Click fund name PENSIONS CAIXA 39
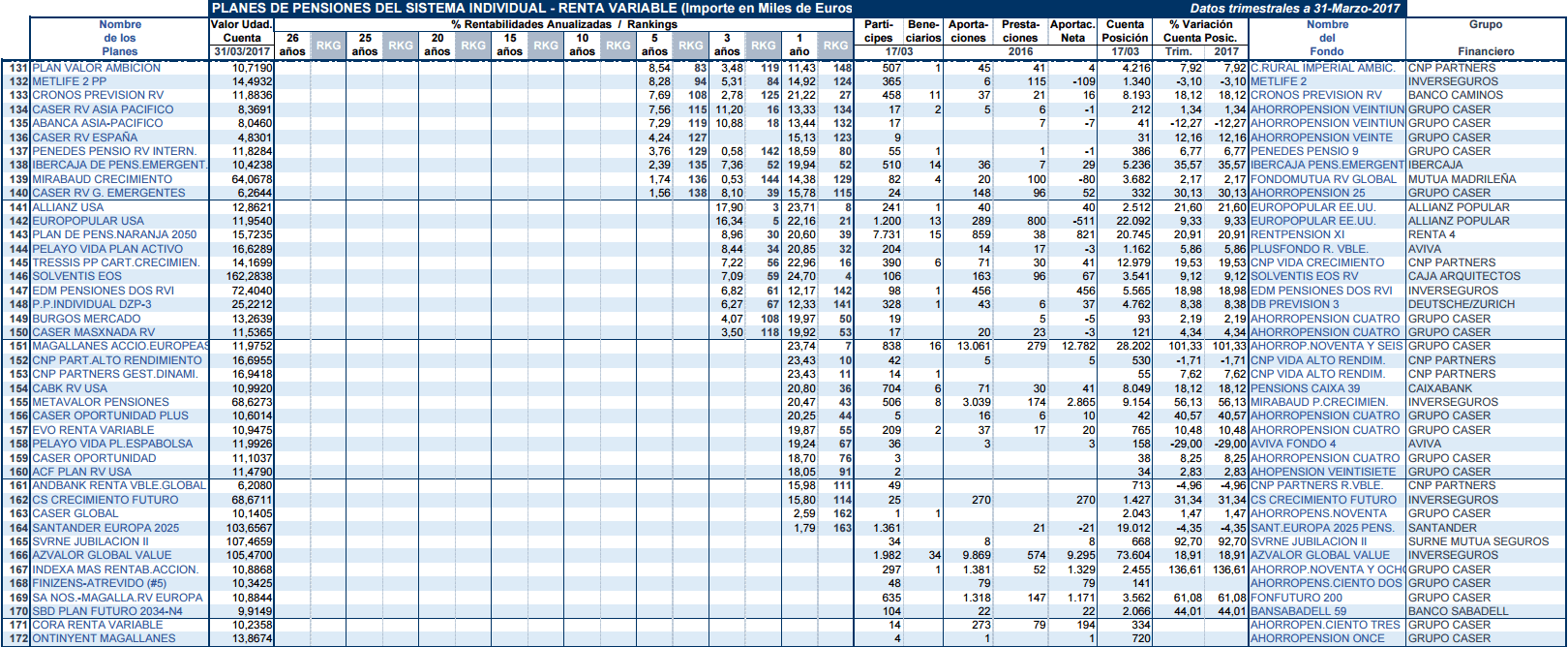The image size is (1568, 647). click(x=1305, y=388)
